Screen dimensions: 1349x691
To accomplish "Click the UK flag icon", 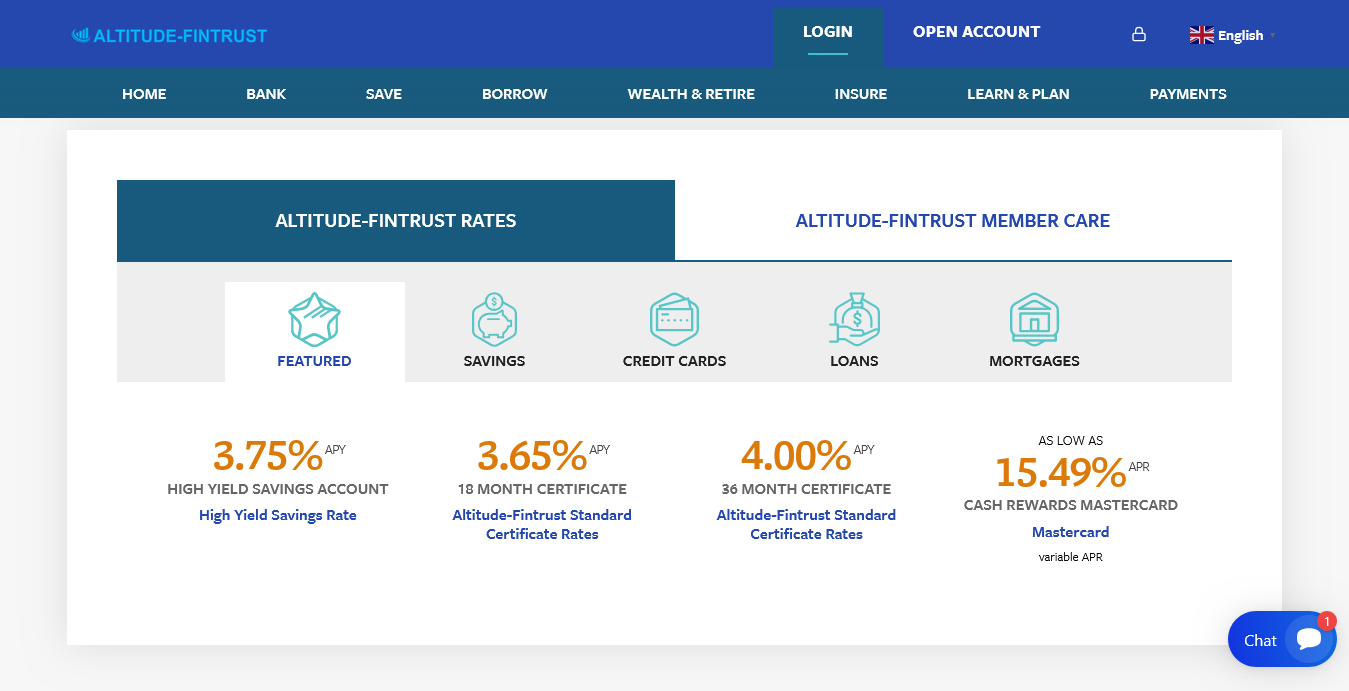I will click(x=1201, y=35).
